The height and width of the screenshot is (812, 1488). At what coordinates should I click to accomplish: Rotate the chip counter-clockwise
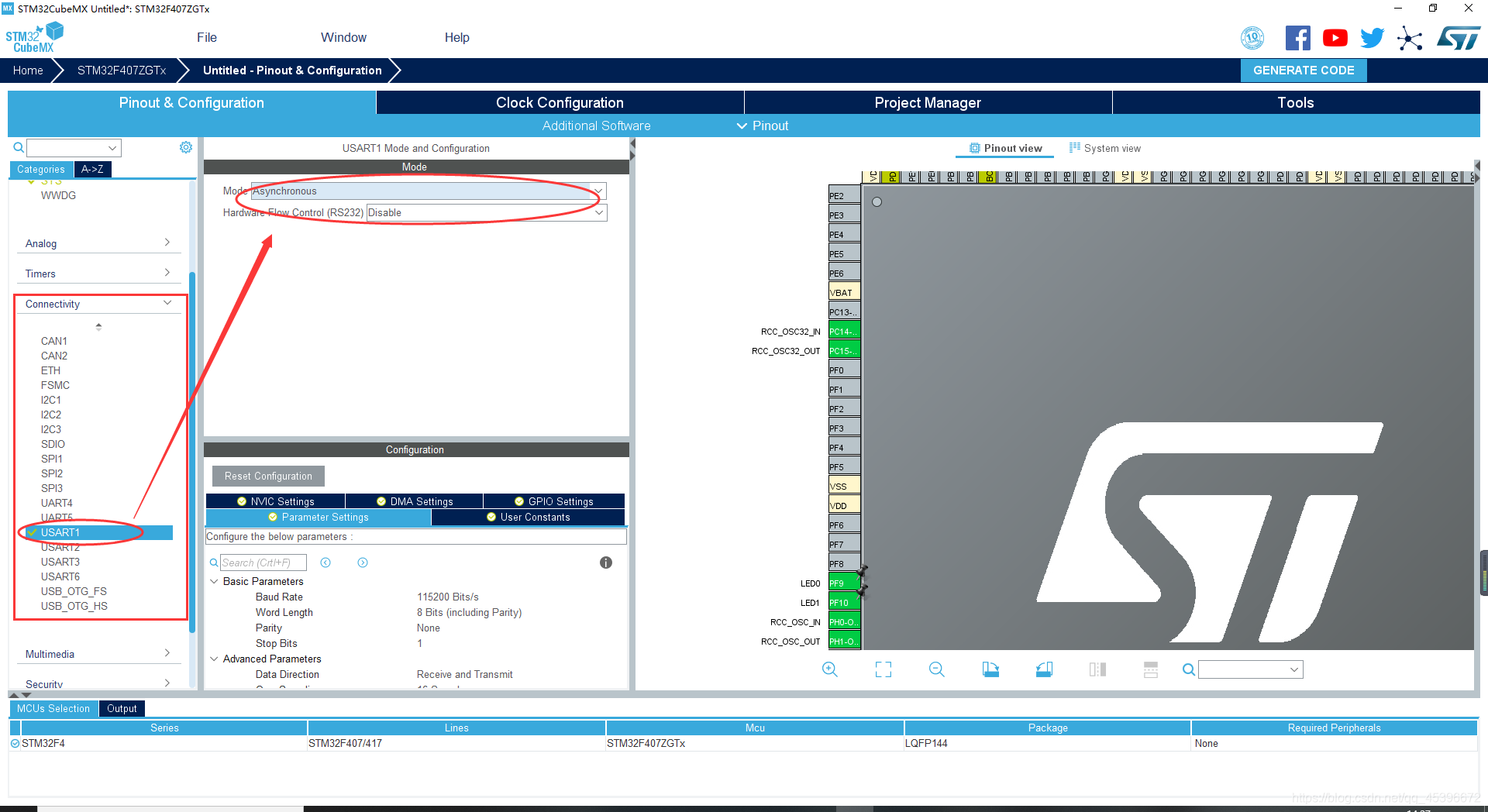click(x=1044, y=669)
